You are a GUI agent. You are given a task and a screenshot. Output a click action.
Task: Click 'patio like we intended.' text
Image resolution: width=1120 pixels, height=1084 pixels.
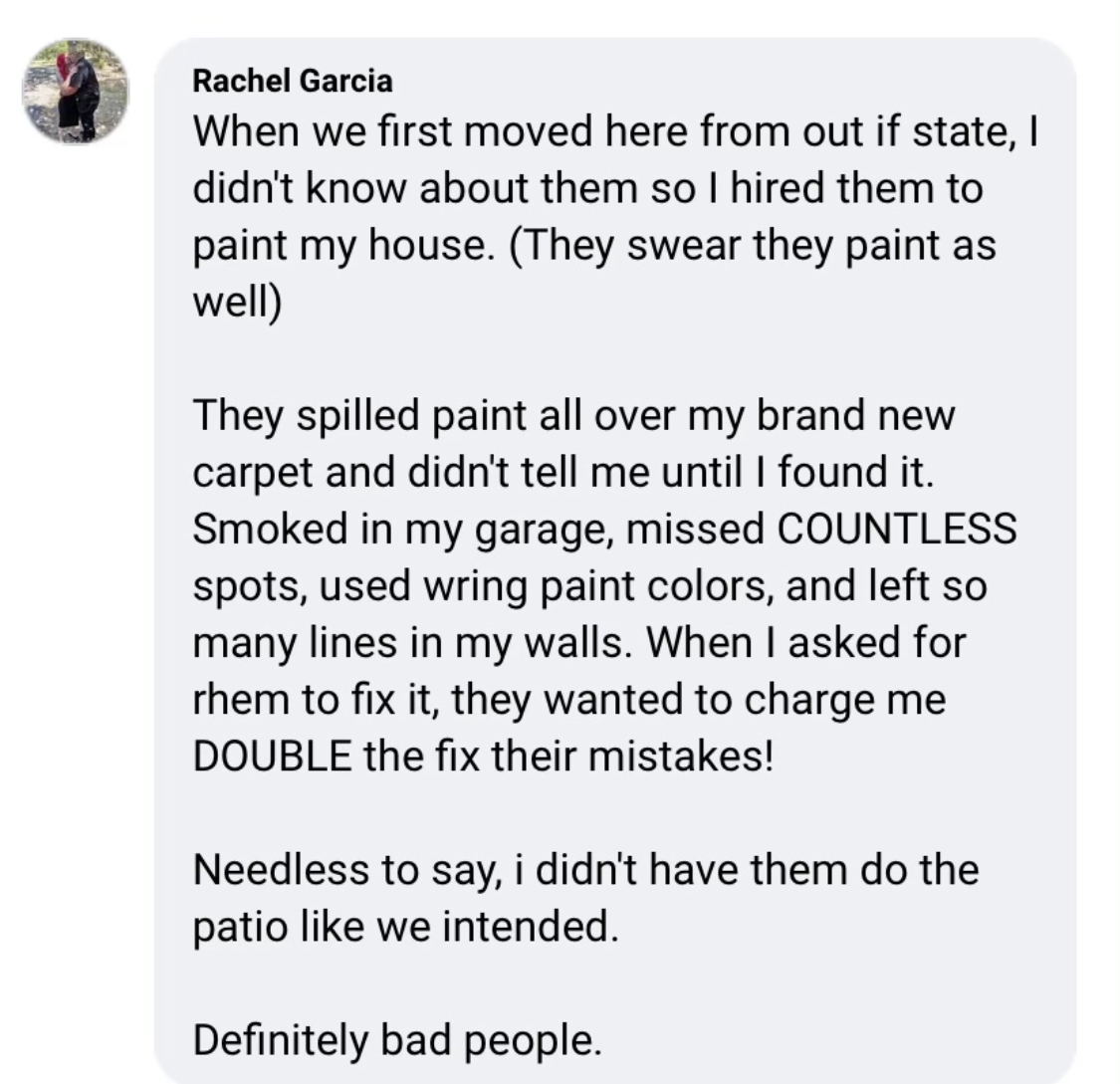pyautogui.click(x=406, y=926)
